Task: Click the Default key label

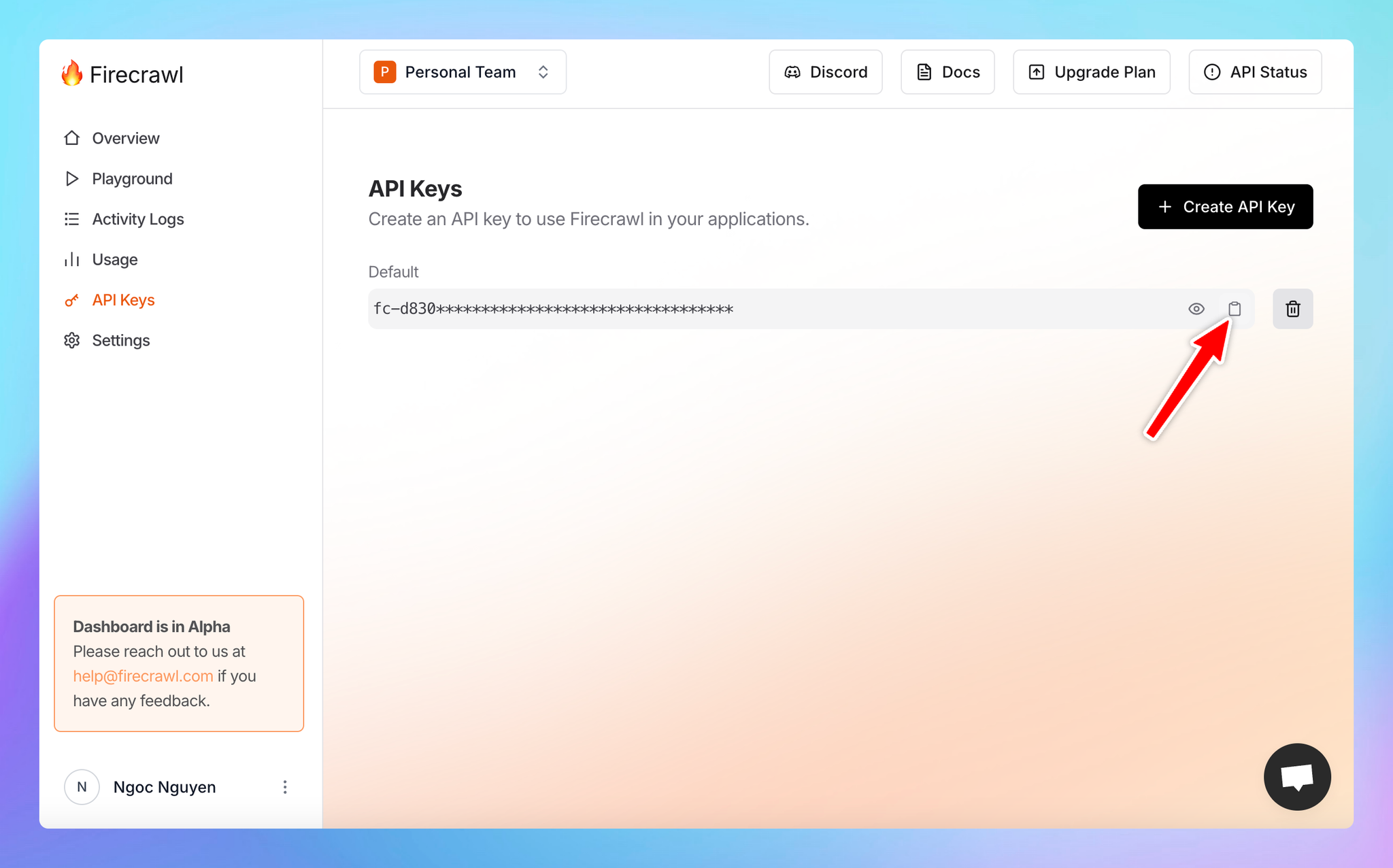Action: (393, 272)
